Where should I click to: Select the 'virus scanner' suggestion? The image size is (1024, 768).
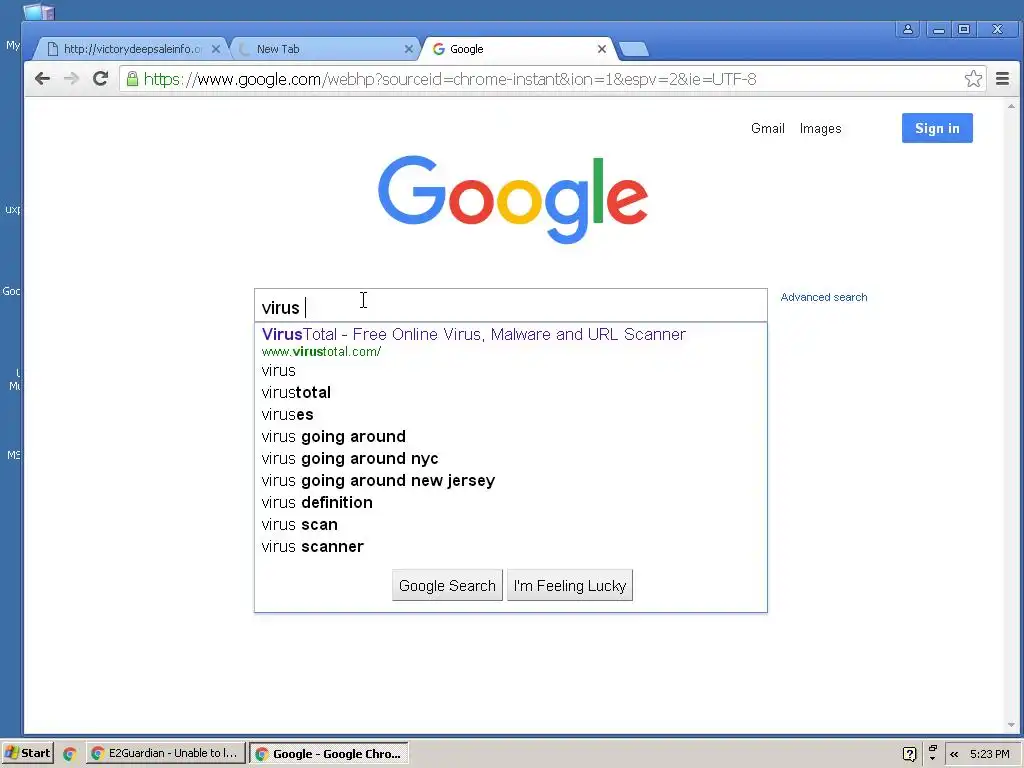coord(511,547)
